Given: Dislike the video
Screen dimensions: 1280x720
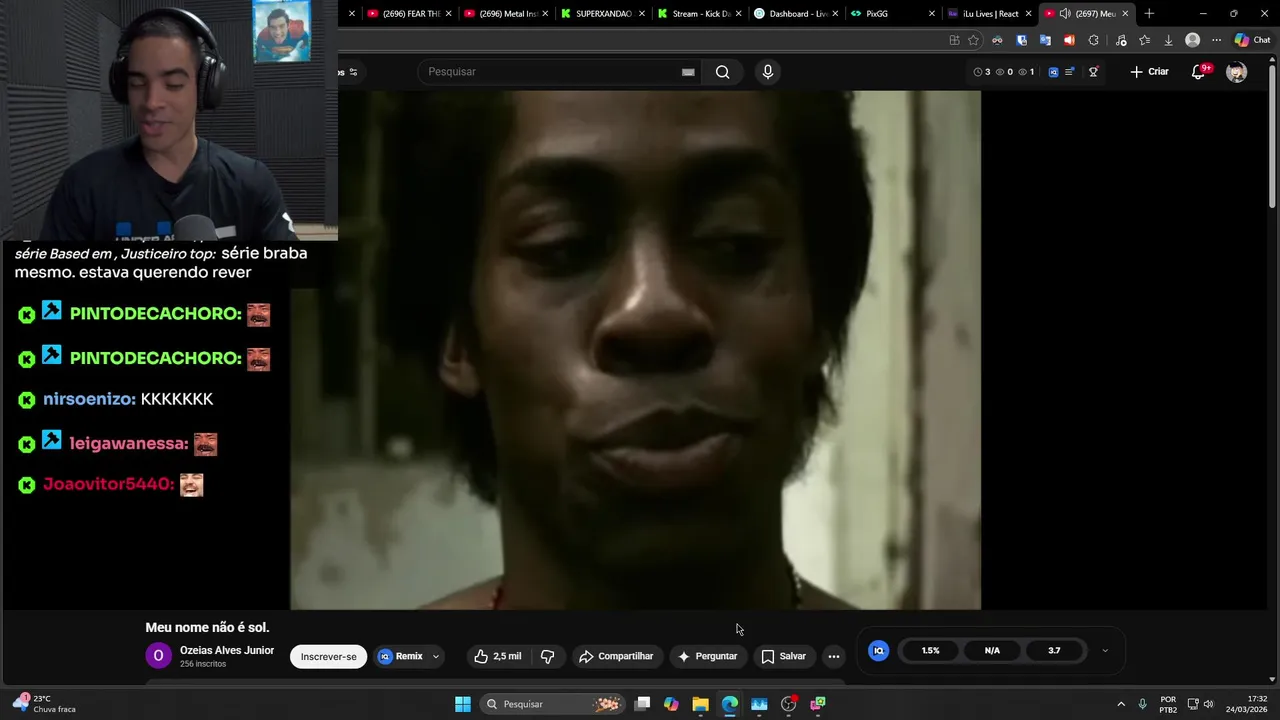Looking at the screenshot, I should pos(548,656).
